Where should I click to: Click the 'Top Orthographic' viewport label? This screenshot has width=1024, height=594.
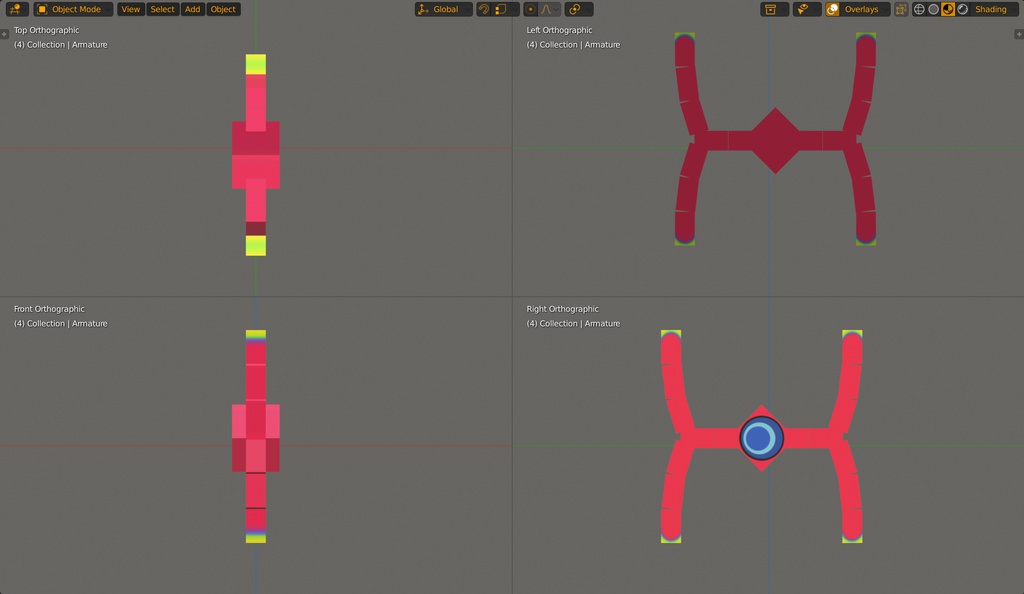click(x=46, y=30)
